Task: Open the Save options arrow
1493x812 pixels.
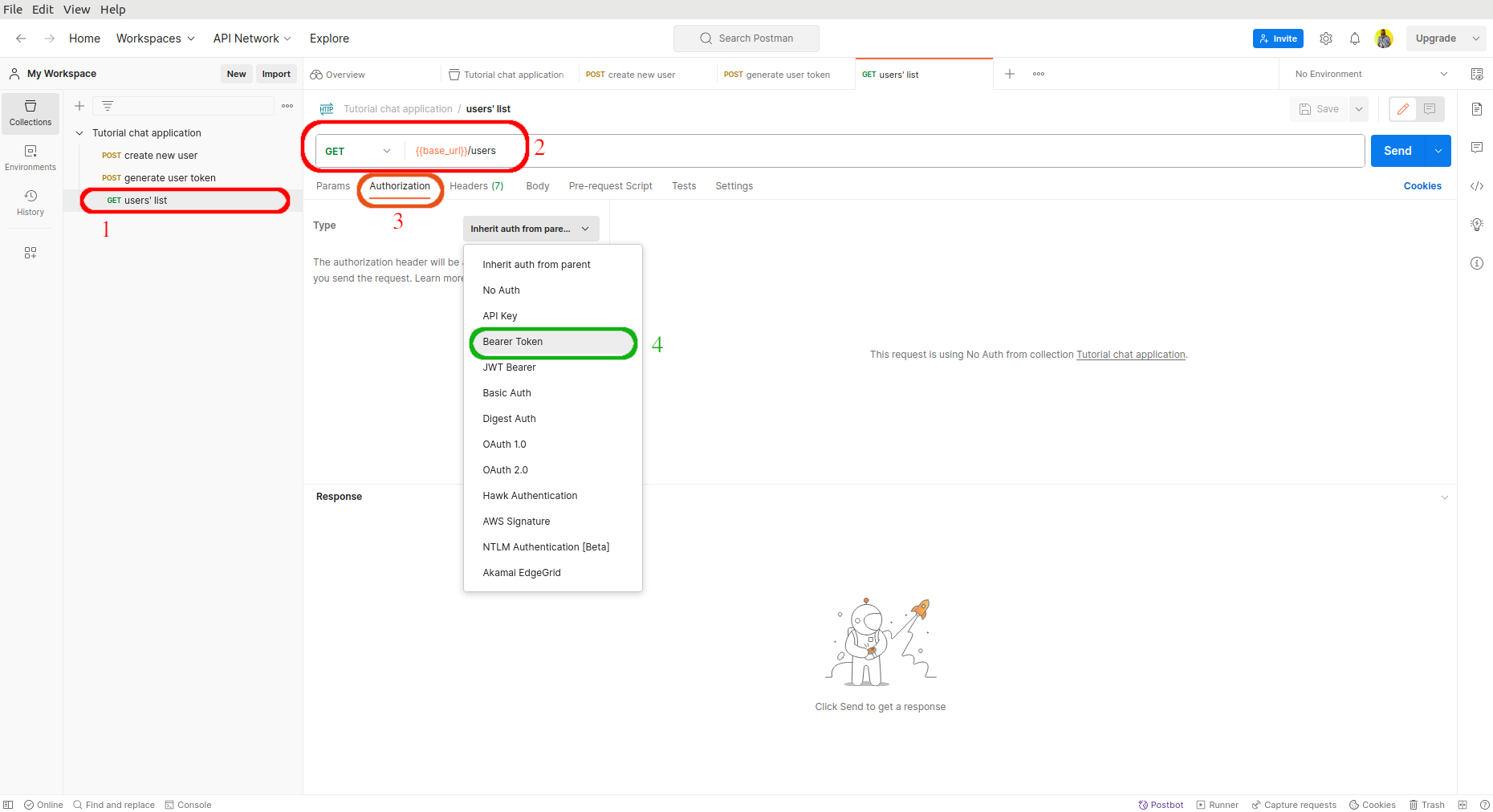Action: click(x=1359, y=109)
